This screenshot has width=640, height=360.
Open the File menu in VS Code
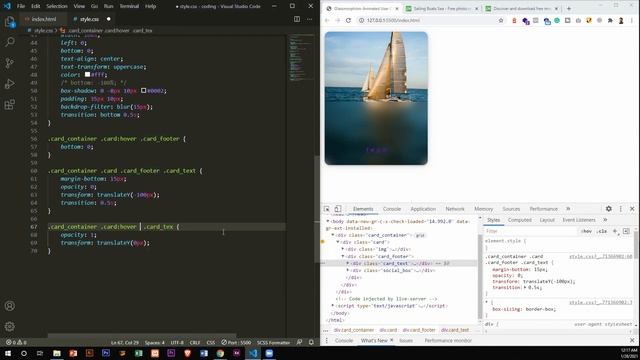click(x=21, y=6)
